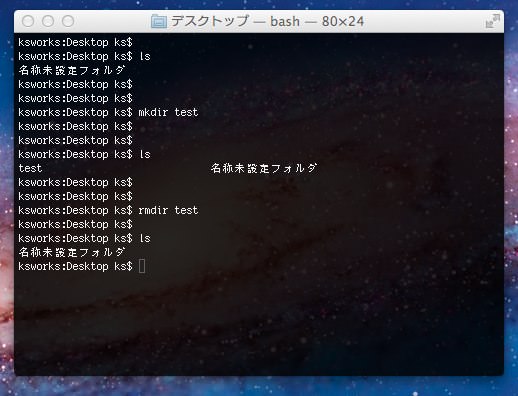Click the 'test' entry in ls output
The image size is (518, 396).
point(30,168)
